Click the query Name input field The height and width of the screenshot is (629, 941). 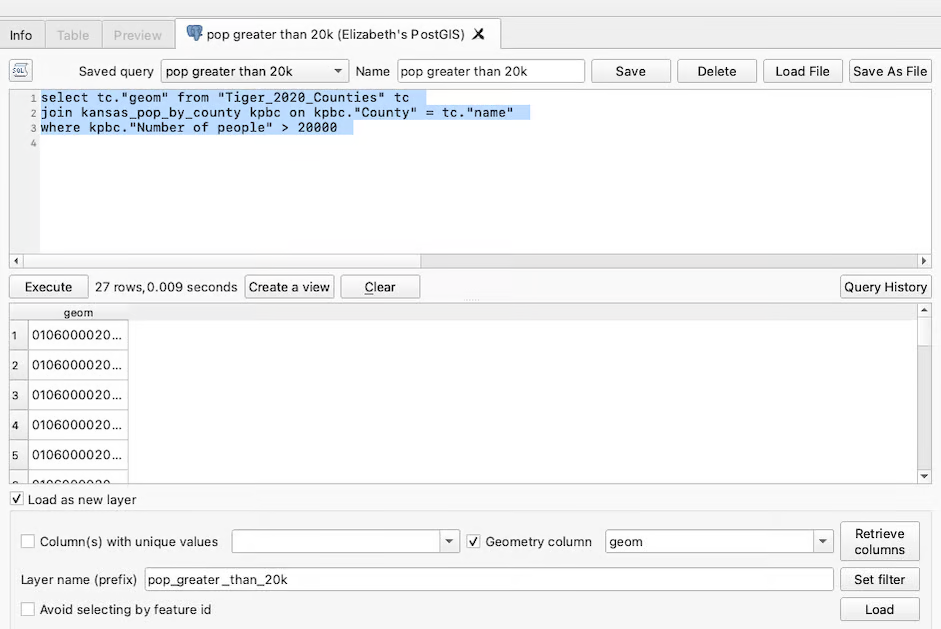[491, 71]
